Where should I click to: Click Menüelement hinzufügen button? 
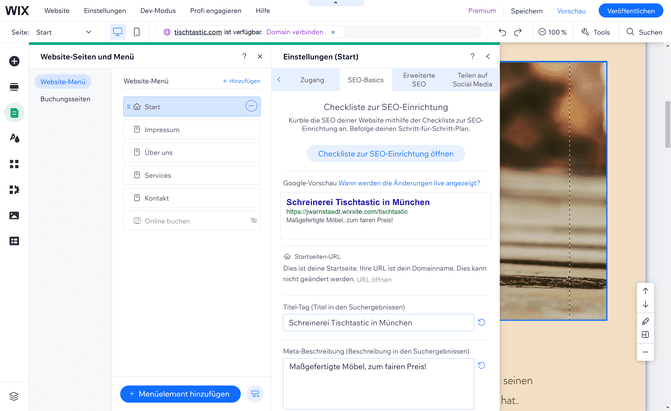tap(180, 394)
